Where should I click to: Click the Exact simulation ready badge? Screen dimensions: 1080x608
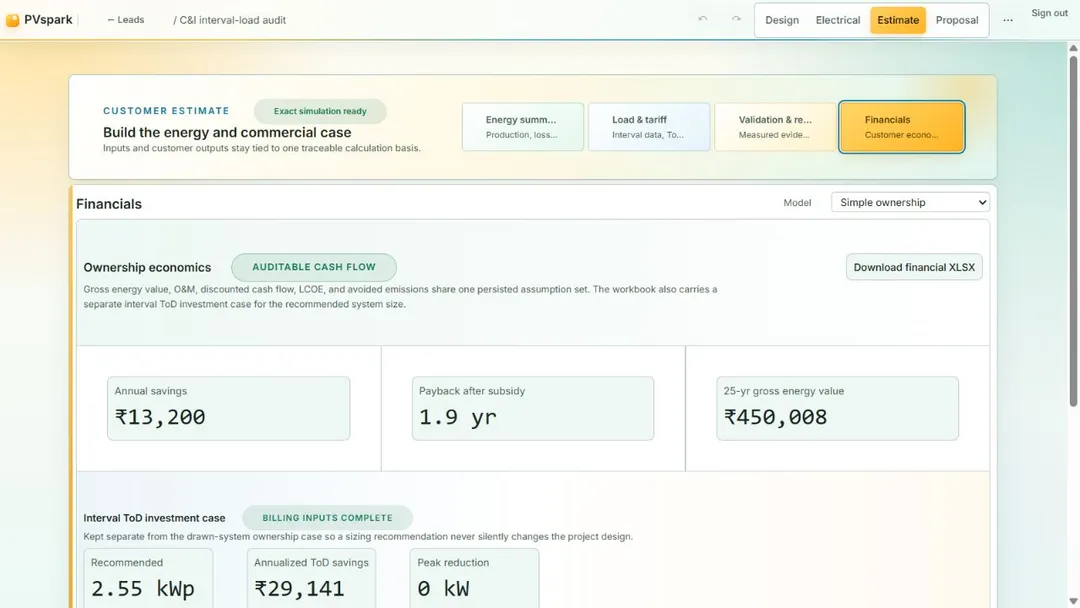point(320,111)
